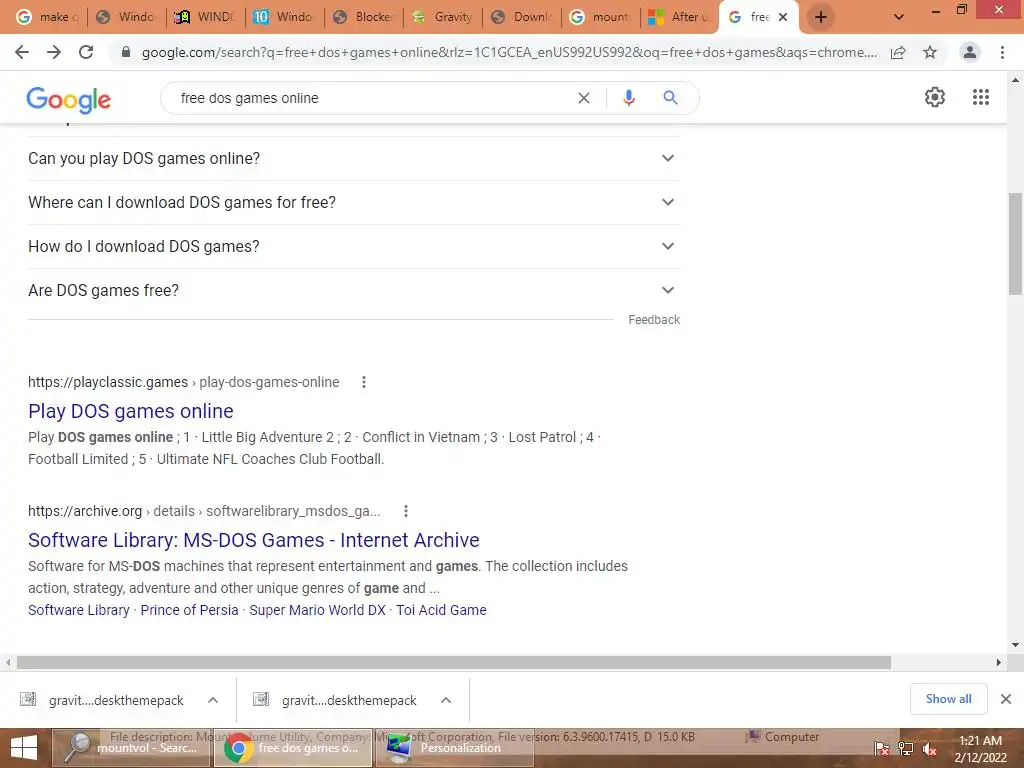Screen dimensions: 1024x768
Task: Switch to the 'After u' Microsoft tab
Action: coord(679,17)
